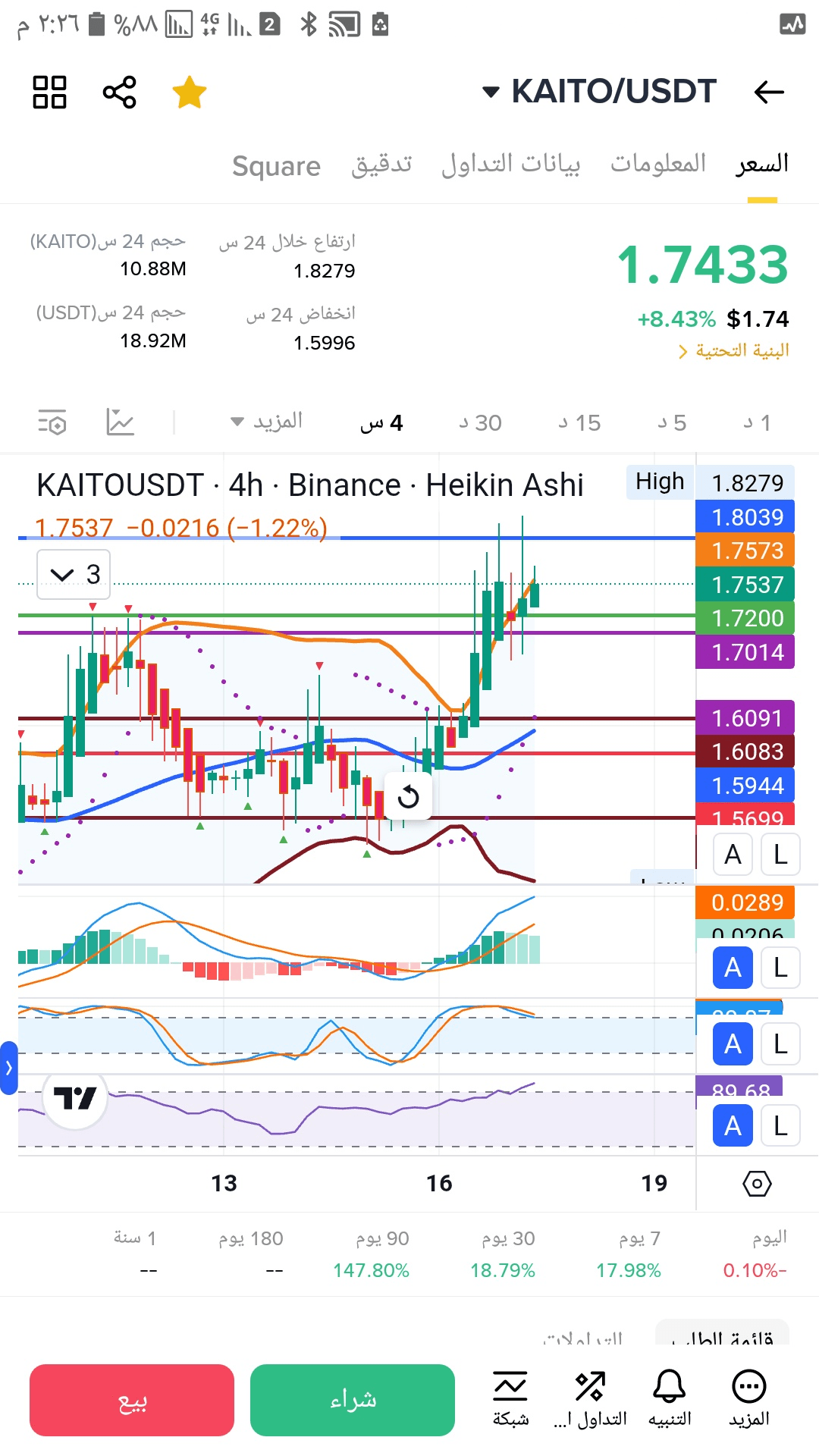Collapse the indicators legend showing 3

74,574
